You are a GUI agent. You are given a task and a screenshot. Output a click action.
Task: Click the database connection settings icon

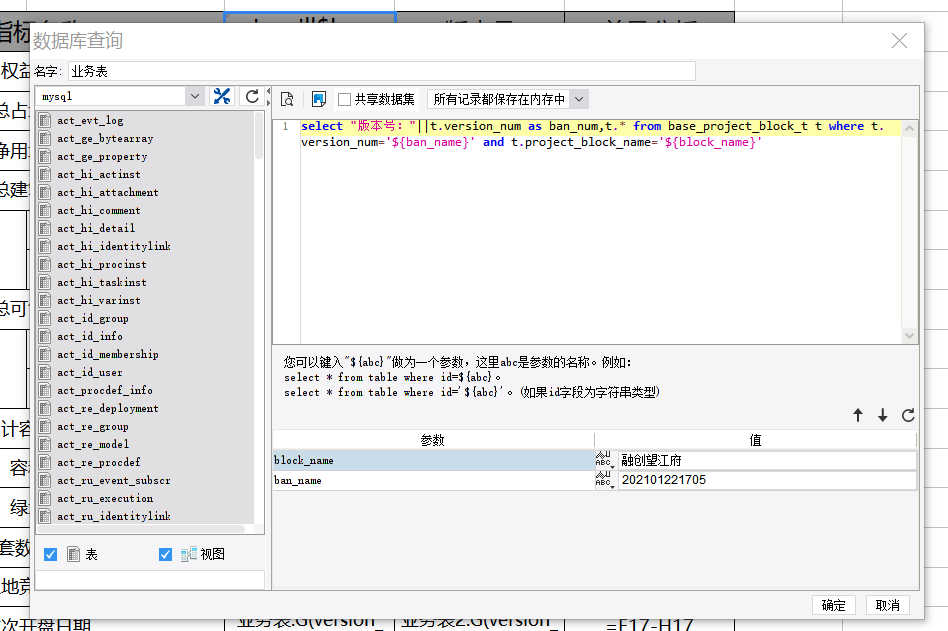click(222, 96)
